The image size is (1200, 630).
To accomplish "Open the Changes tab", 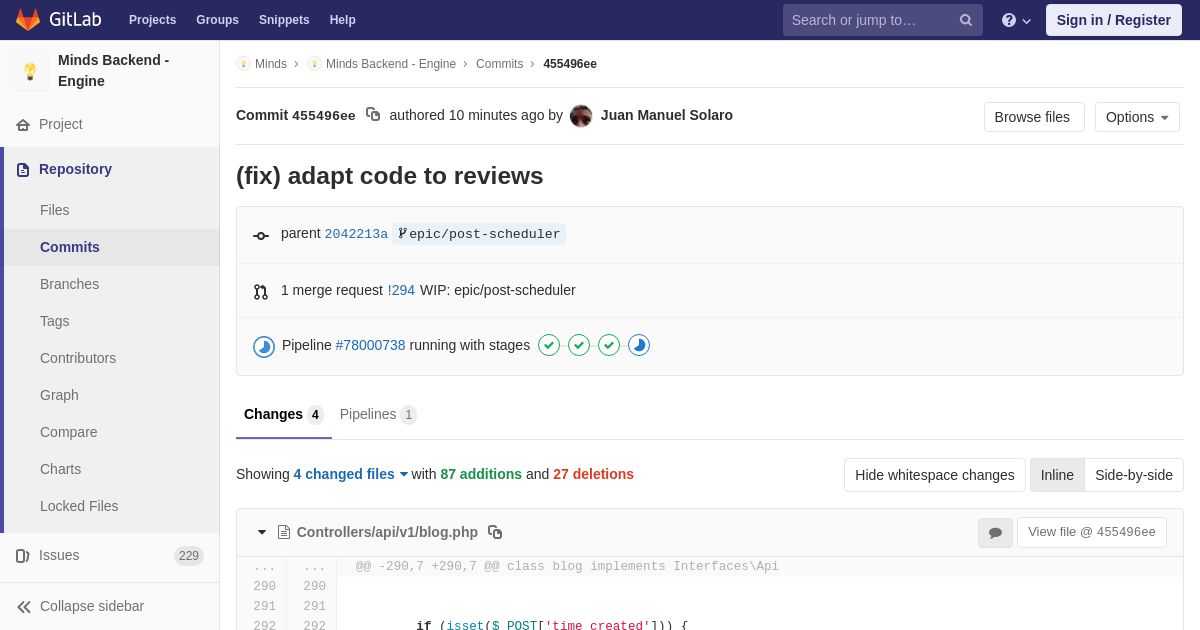I will coord(284,415).
